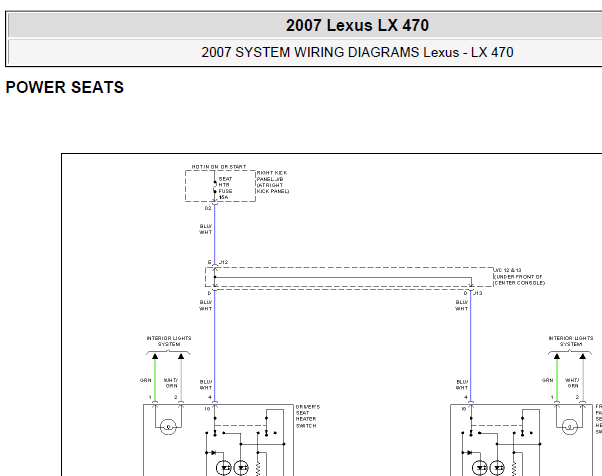Click the resistor symbol in passenger's switch

coord(514,468)
